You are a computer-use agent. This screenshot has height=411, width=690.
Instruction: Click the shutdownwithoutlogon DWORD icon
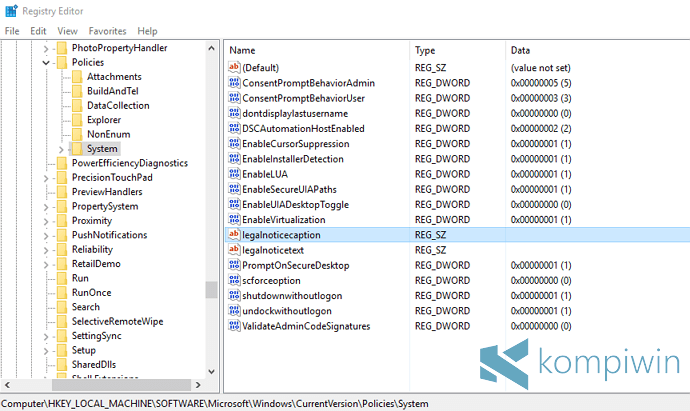point(234,295)
